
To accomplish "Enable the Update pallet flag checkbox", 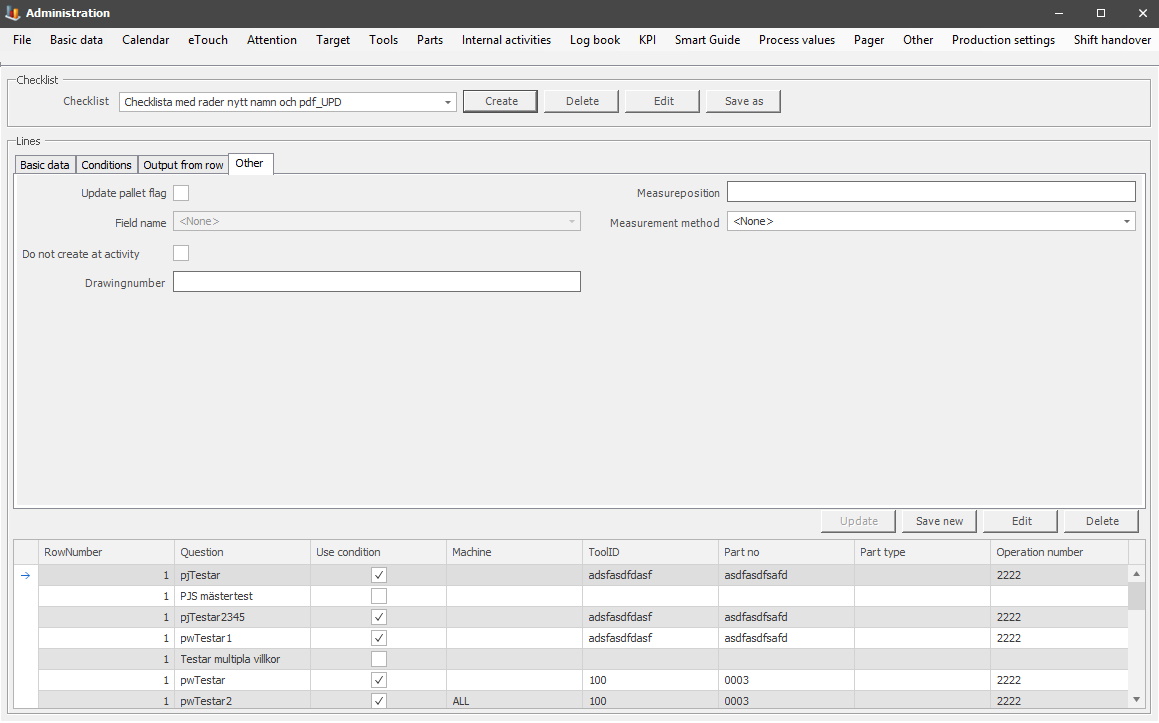I will coord(181,193).
